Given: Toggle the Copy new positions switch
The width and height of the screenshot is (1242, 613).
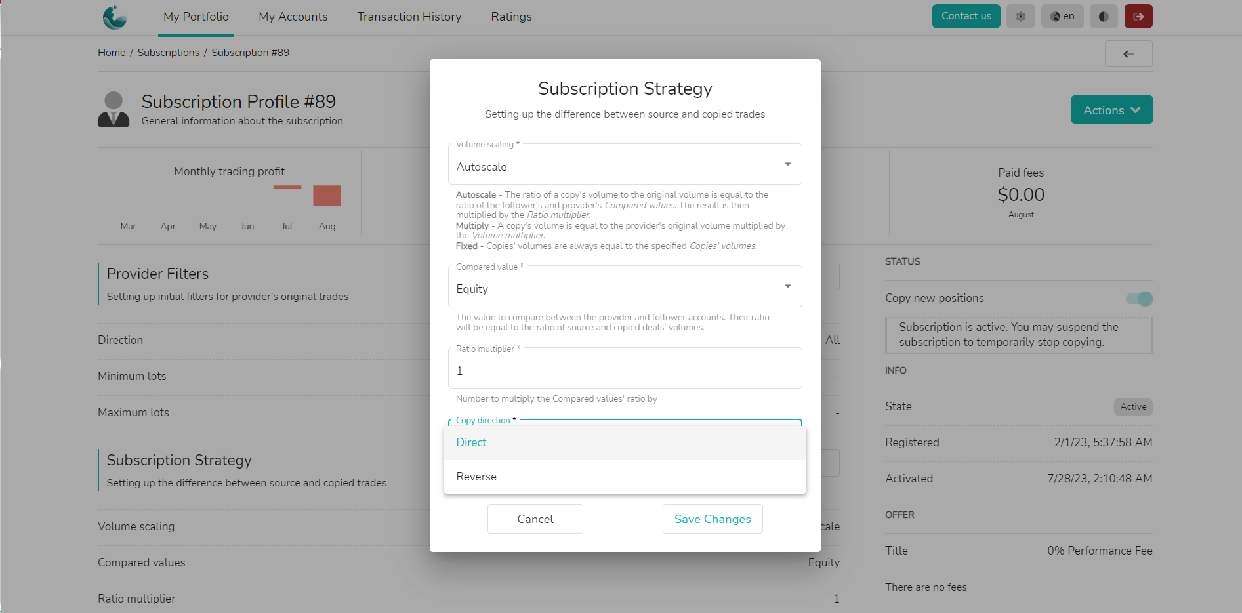Looking at the screenshot, I should pyautogui.click(x=1139, y=299).
